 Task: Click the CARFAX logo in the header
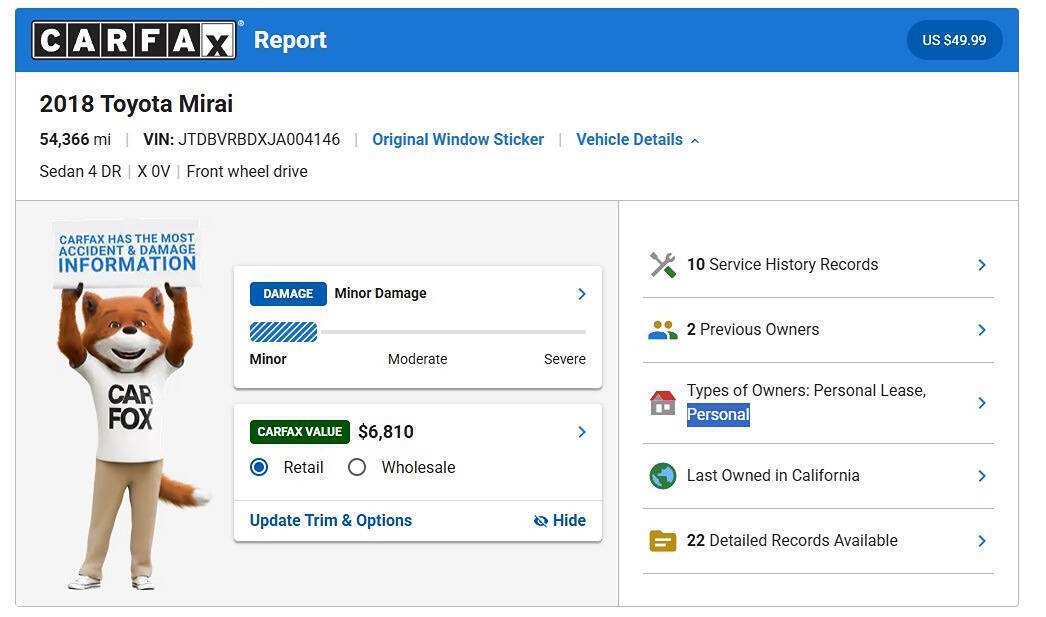pos(134,40)
